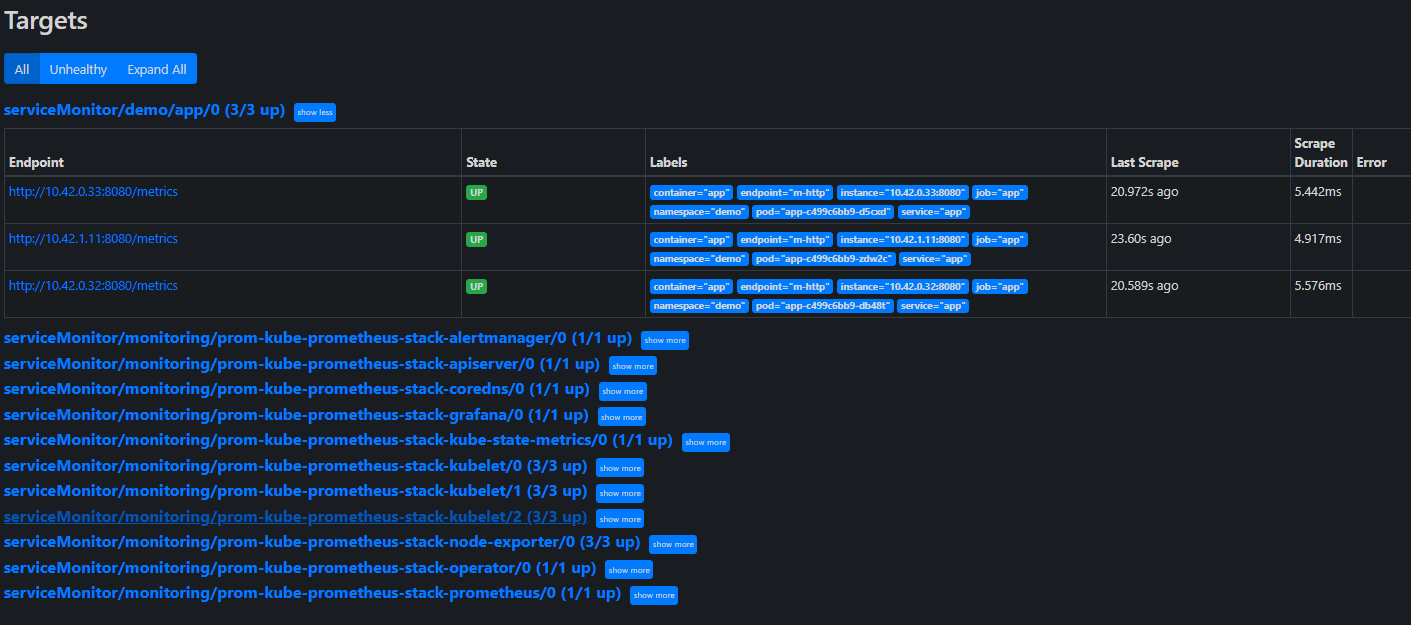Click label instance="10.42.1.11:8080"

[902, 239]
